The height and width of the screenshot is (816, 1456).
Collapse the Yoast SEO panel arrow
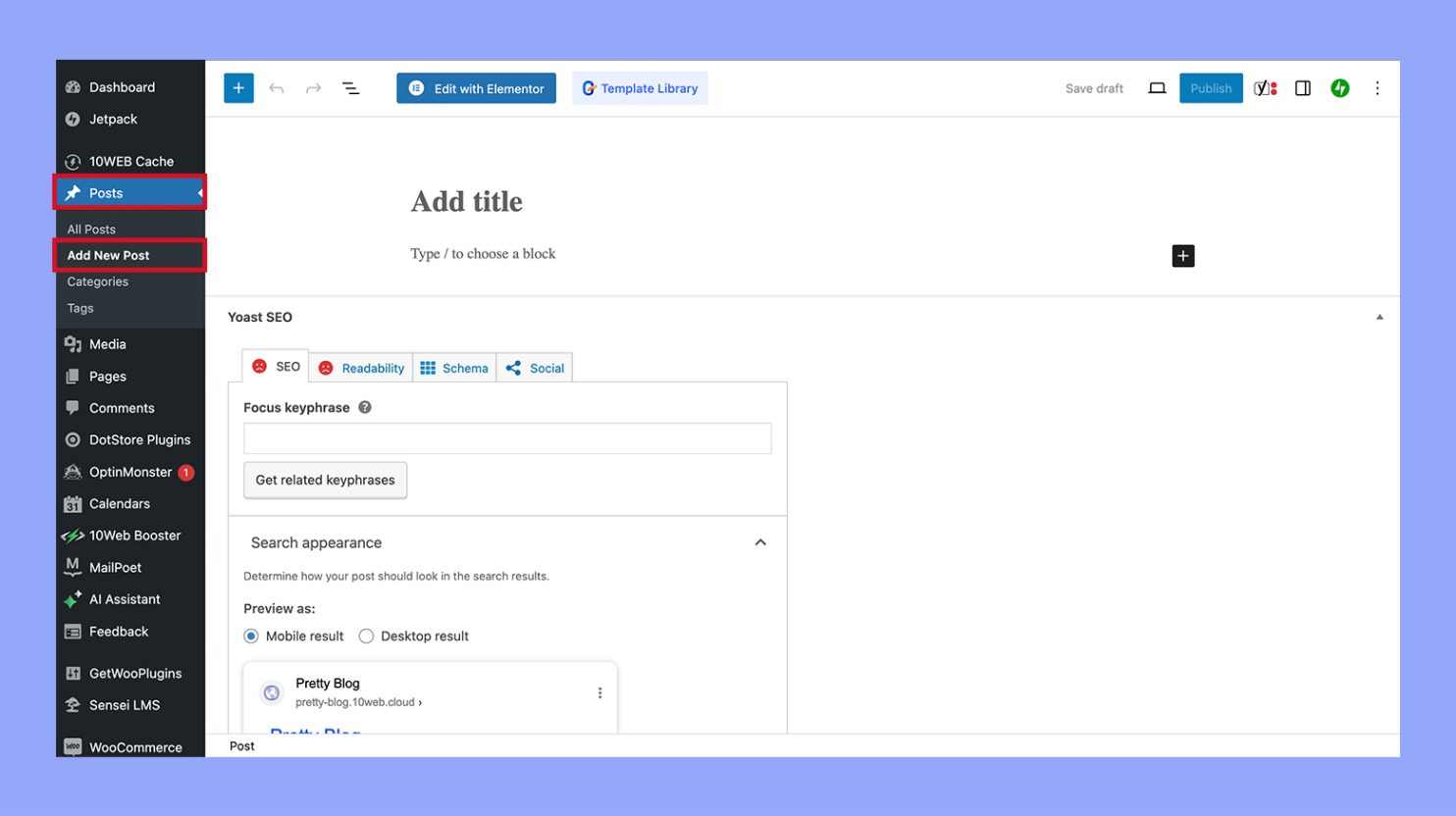point(1379,317)
